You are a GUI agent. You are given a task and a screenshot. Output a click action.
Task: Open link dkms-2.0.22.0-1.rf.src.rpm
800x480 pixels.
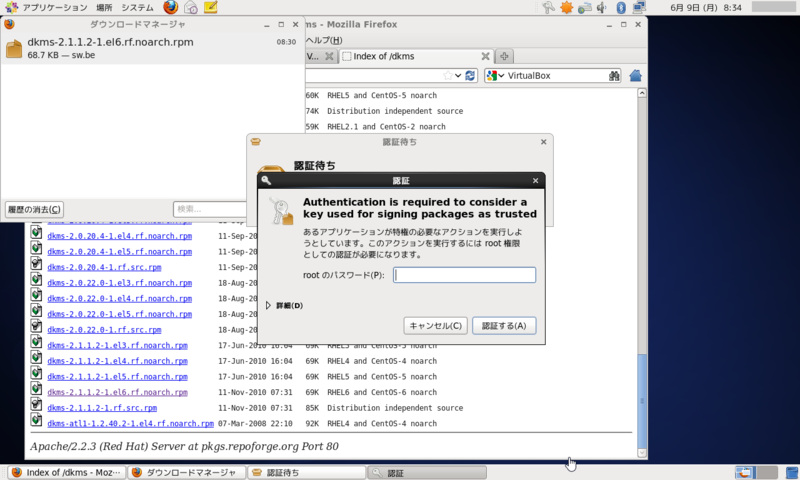coord(104,330)
